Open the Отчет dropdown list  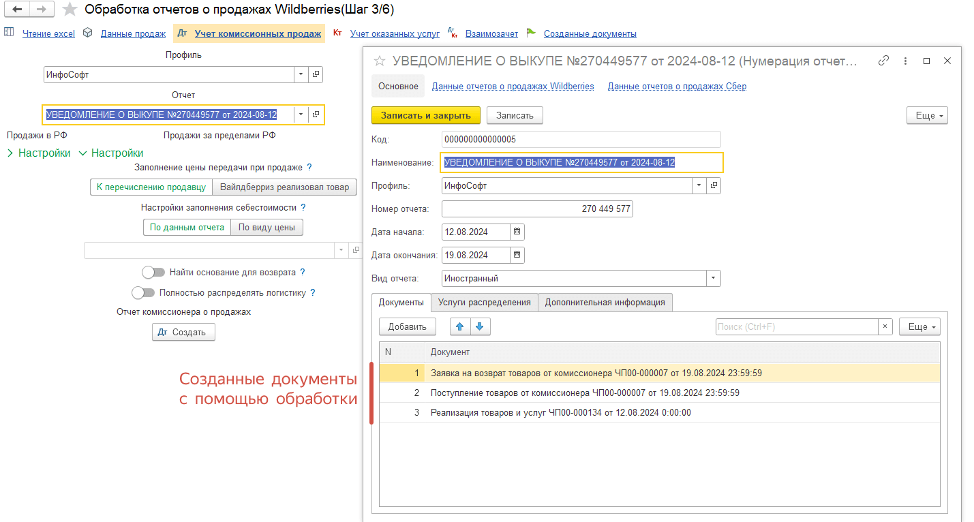tap(300, 114)
